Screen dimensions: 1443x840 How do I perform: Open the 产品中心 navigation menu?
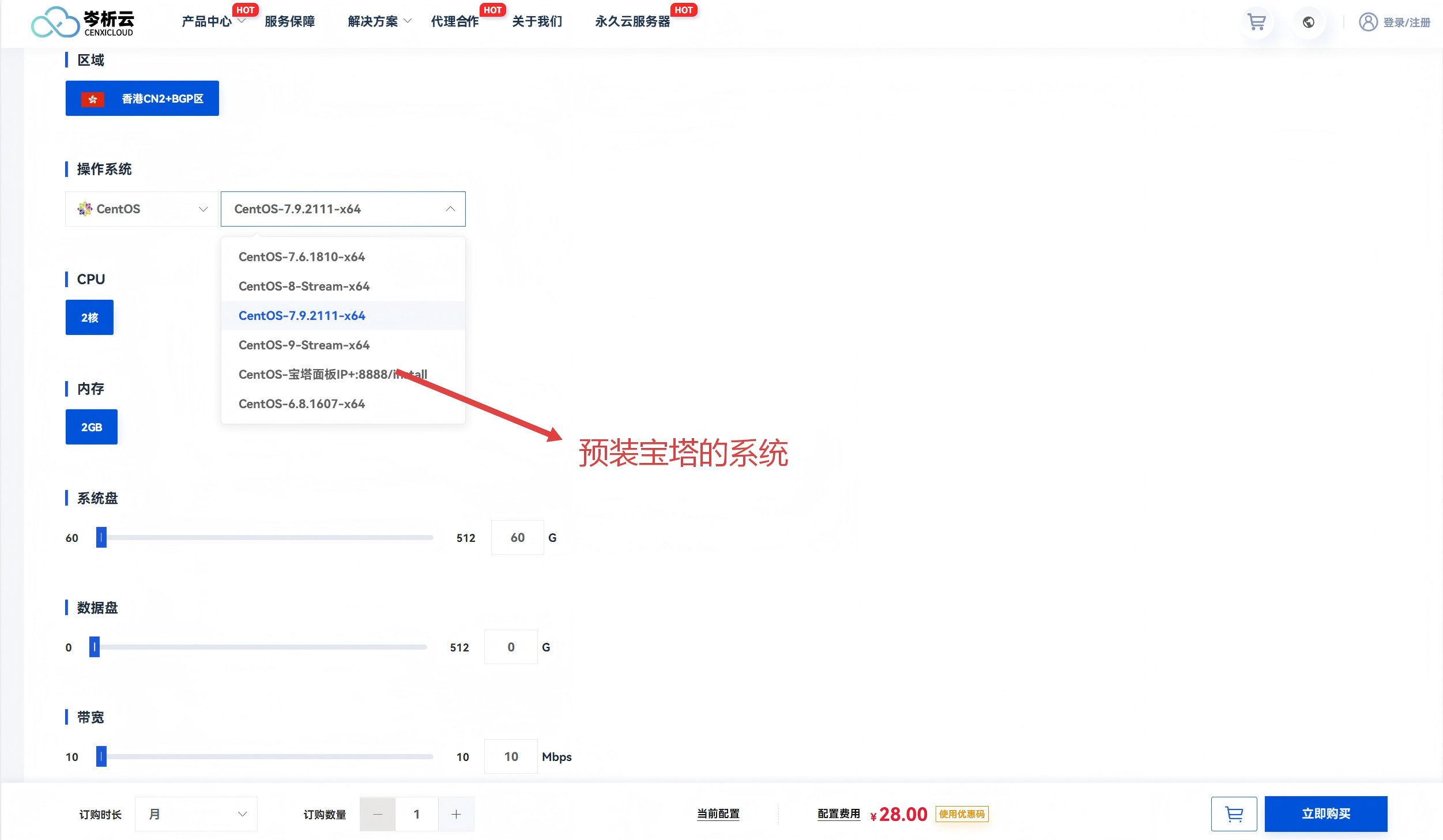pyautogui.click(x=206, y=22)
